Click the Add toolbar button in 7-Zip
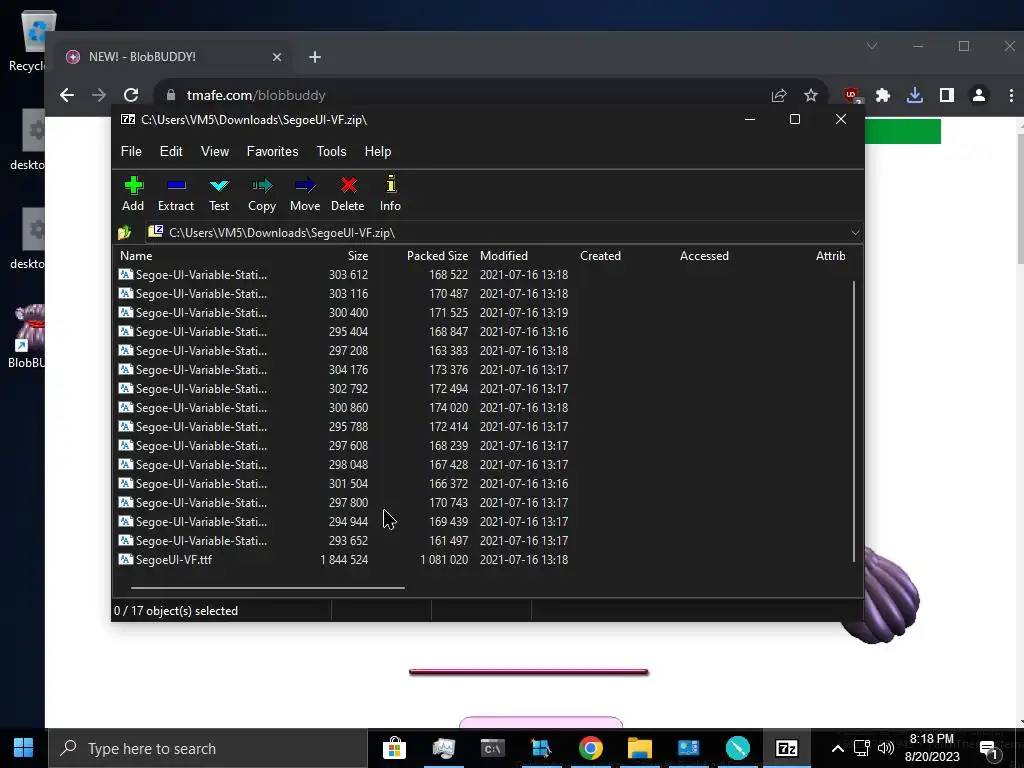This screenshot has height=768, width=1024. pos(133,194)
